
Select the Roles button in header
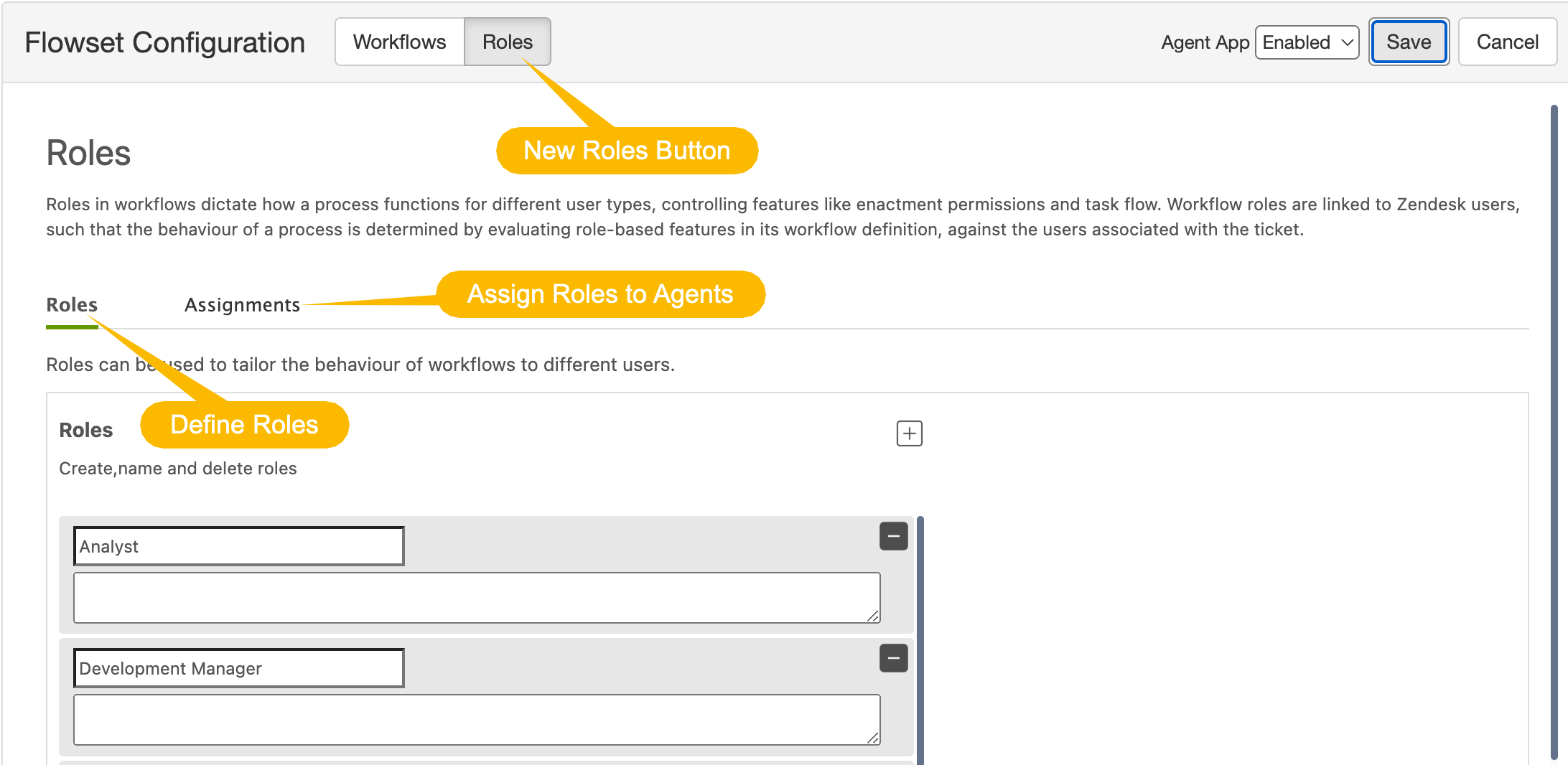[x=508, y=42]
